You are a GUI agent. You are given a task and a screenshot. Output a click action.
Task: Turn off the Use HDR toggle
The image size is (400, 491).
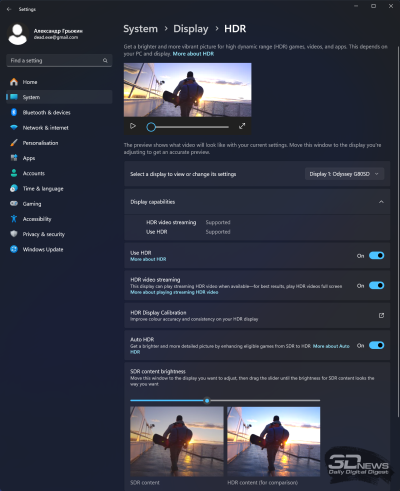pyautogui.click(x=377, y=256)
